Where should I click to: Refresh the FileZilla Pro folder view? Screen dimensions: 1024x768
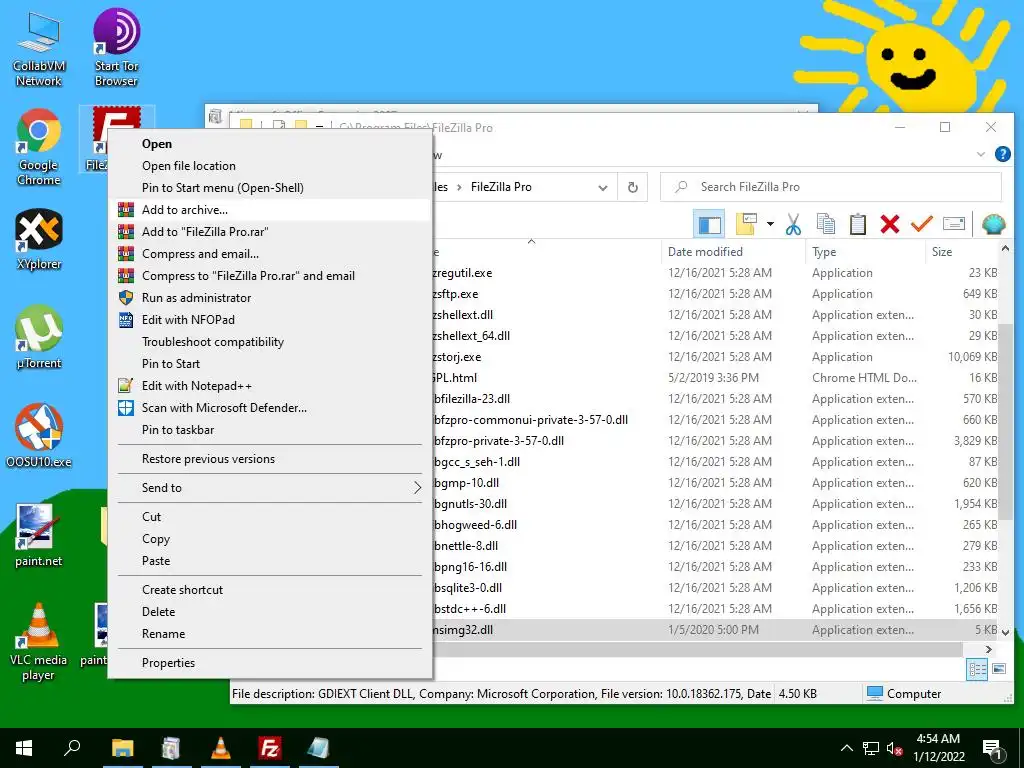[x=632, y=187]
